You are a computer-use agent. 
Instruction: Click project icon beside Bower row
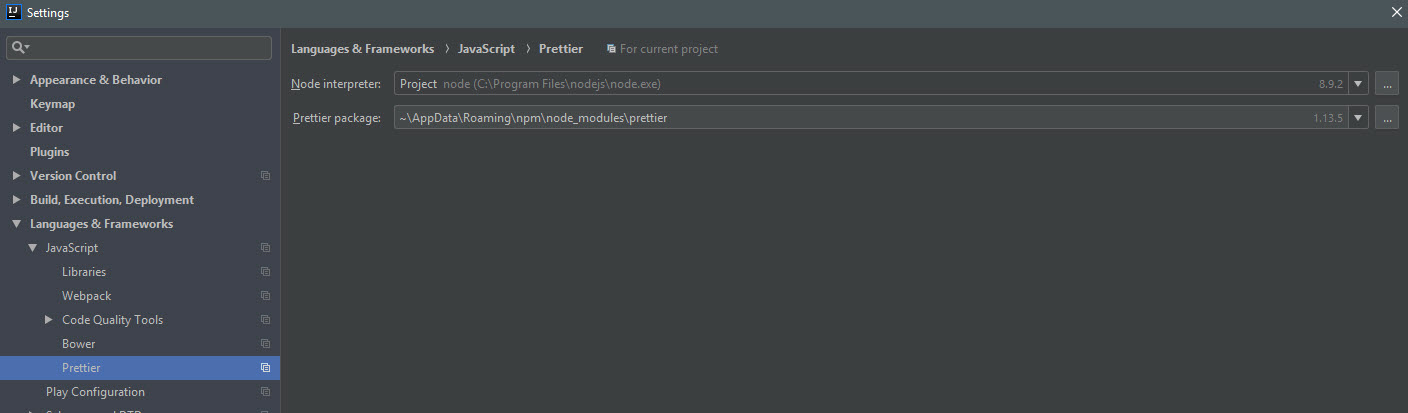point(265,344)
